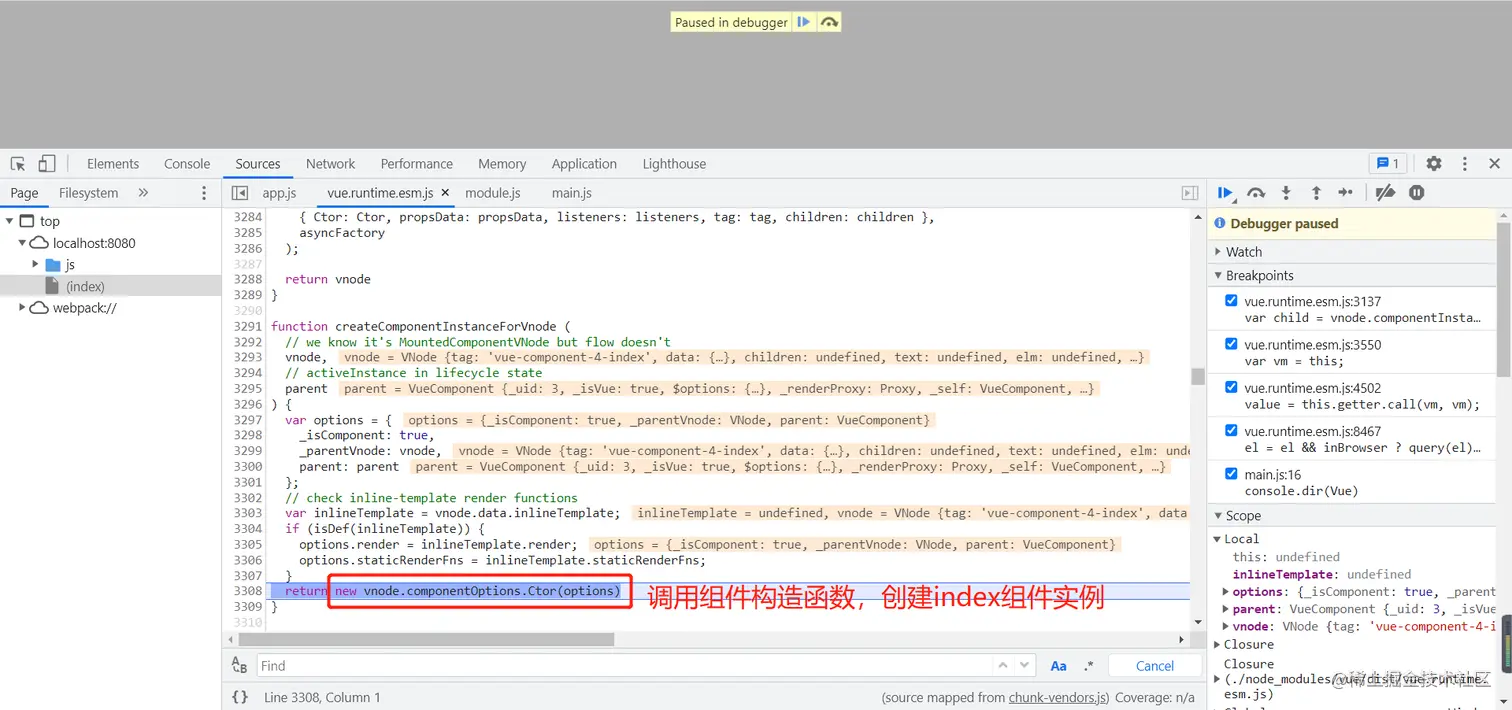
Task: Deactivate all breakpoints
Action: coord(1385,193)
